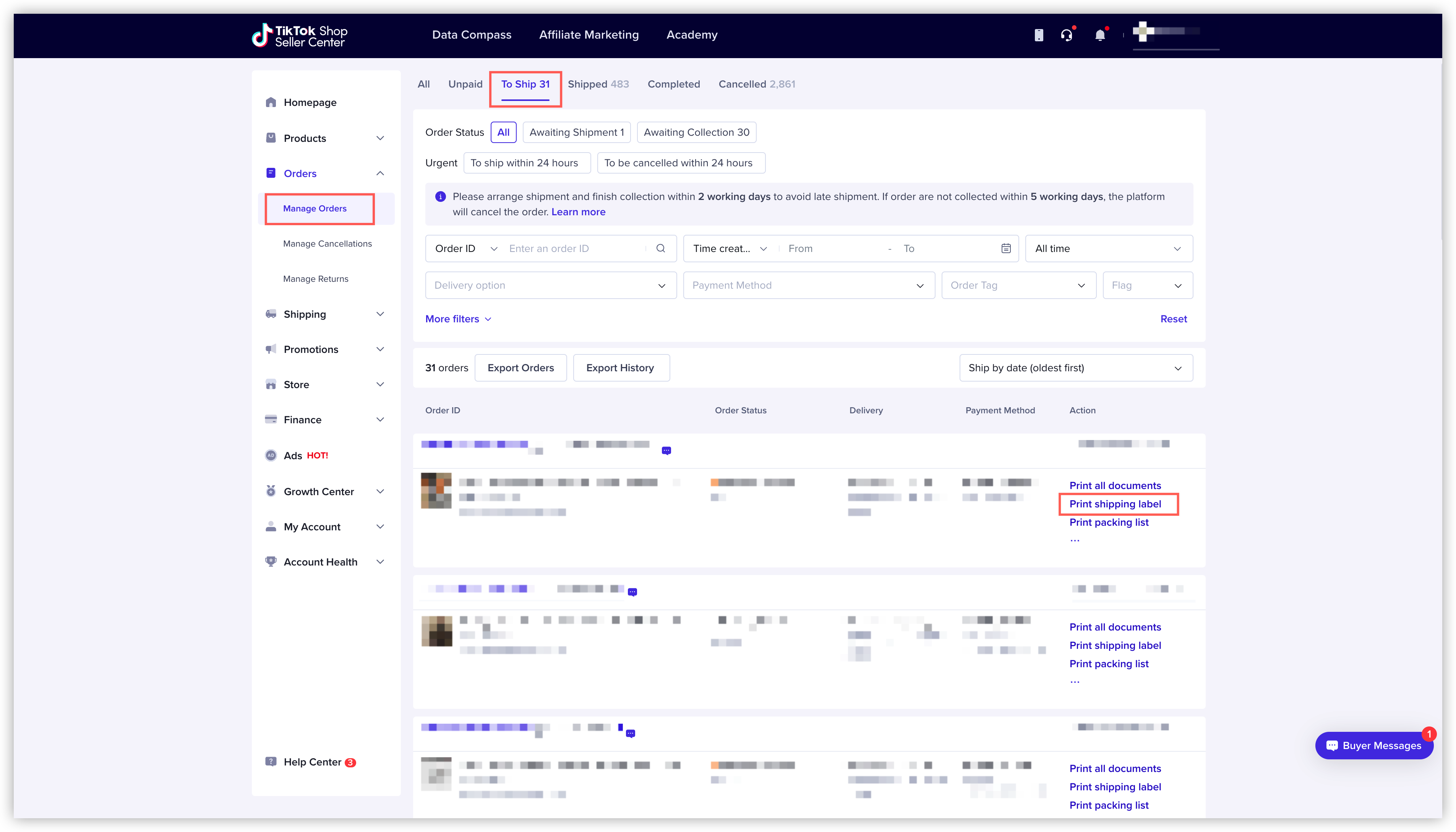Open Academy in top navigation
Viewport: 1456px width, 832px height.
point(691,35)
